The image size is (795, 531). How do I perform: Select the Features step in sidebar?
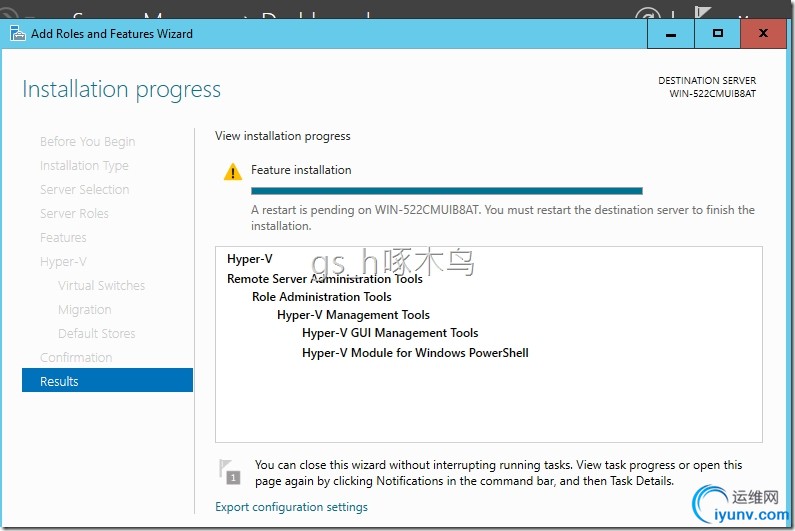(63, 237)
